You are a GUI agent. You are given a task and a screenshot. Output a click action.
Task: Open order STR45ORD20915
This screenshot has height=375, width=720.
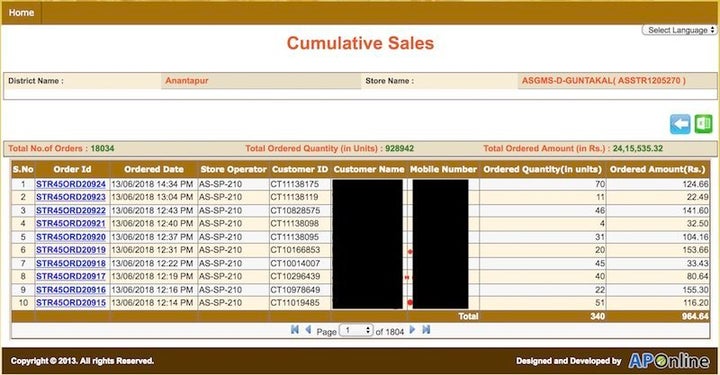click(71, 303)
